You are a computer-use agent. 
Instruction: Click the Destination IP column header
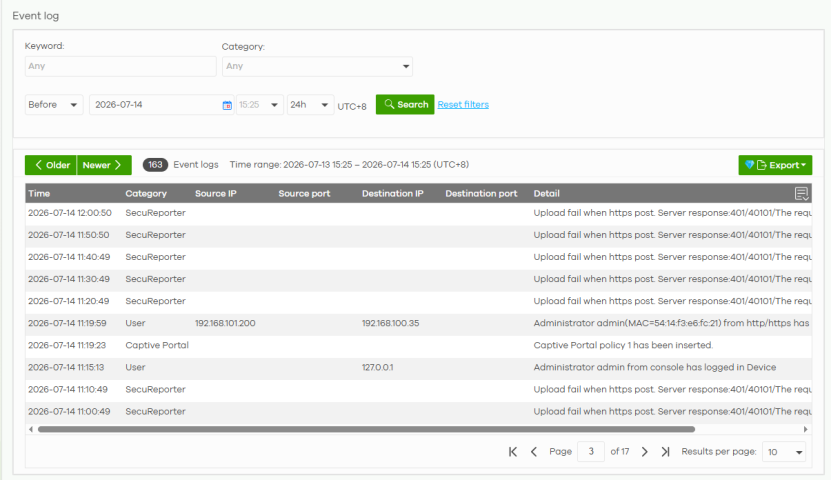[393, 193]
